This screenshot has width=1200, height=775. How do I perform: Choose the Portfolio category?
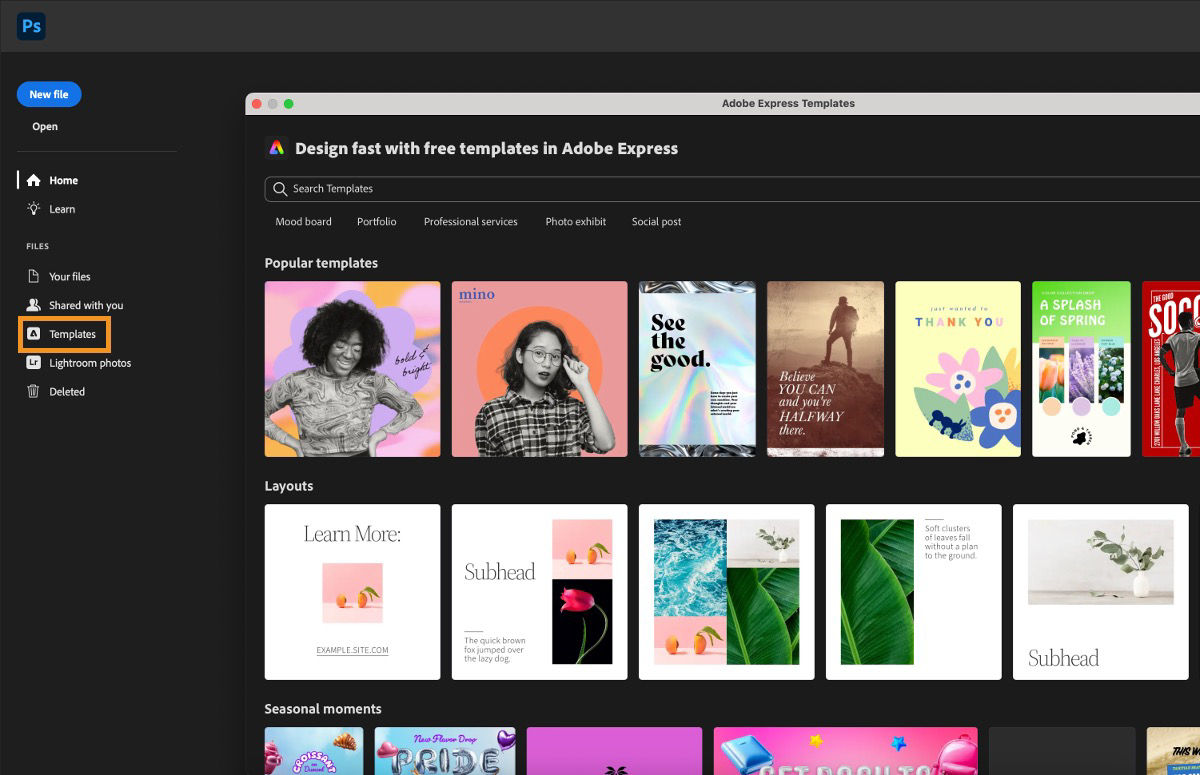[376, 221]
